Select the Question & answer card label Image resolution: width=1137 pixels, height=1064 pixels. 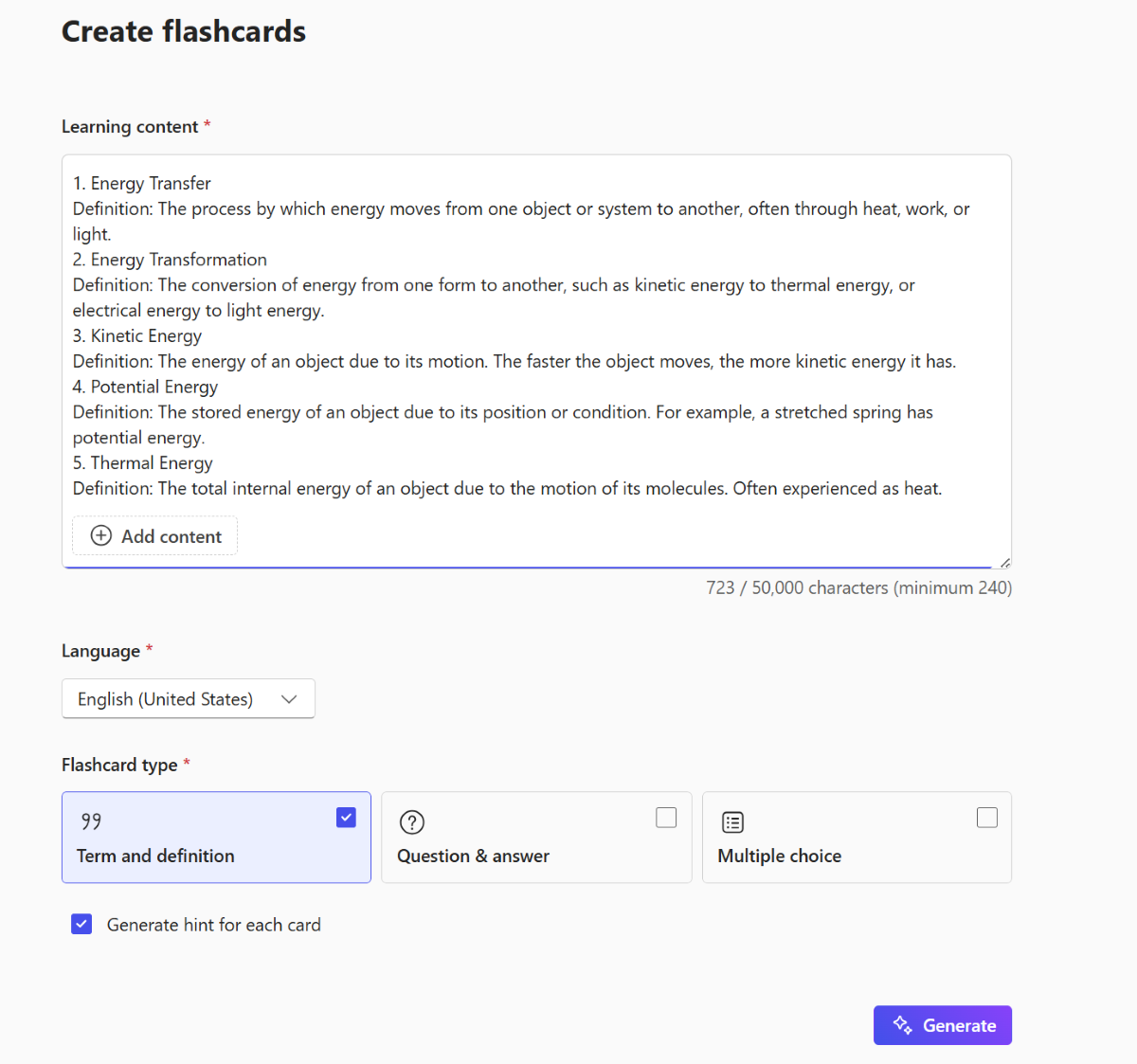click(473, 856)
